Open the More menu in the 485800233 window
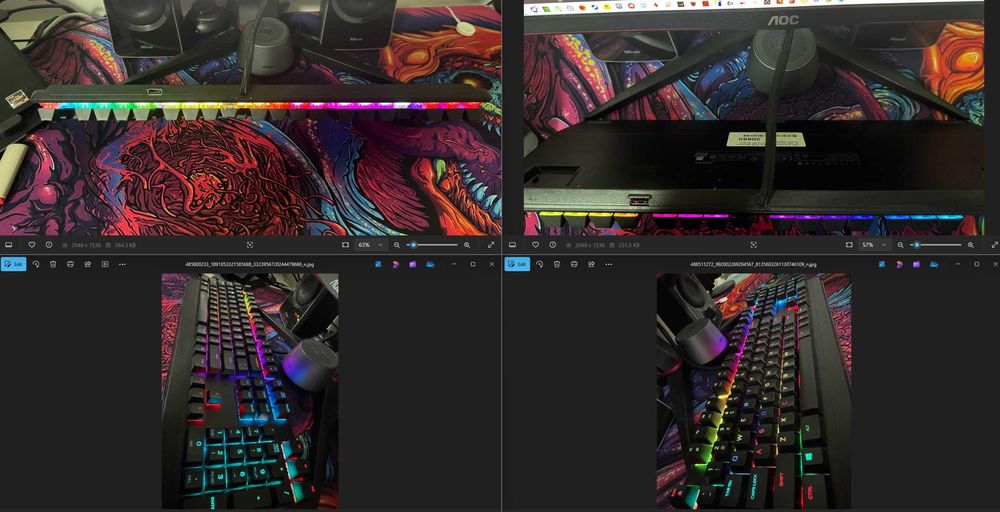Image resolution: width=1000 pixels, height=512 pixels. (x=122, y=264)
